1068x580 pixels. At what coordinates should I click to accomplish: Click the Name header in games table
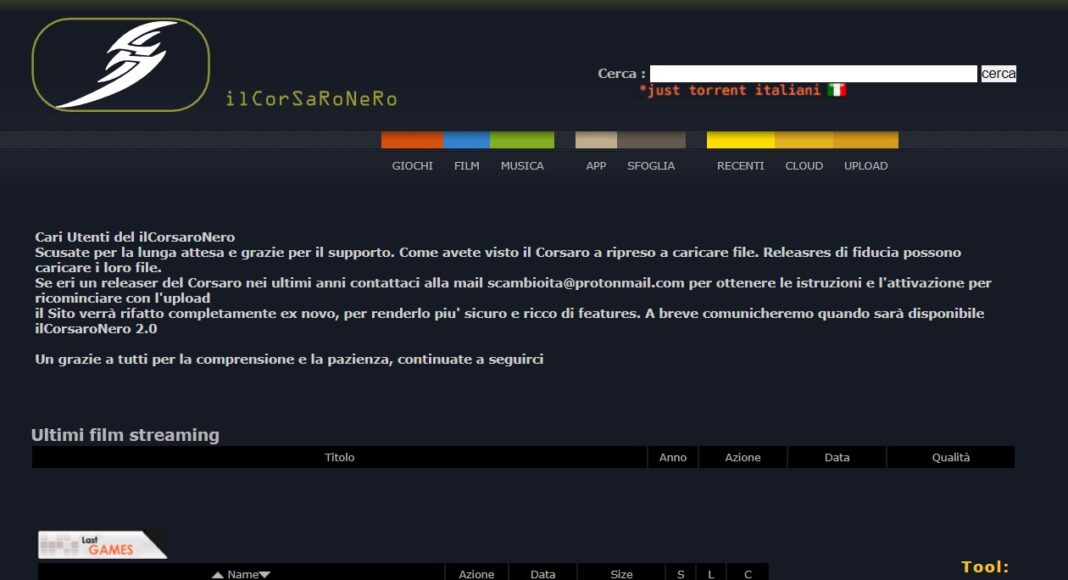click(x=242, y=575)
